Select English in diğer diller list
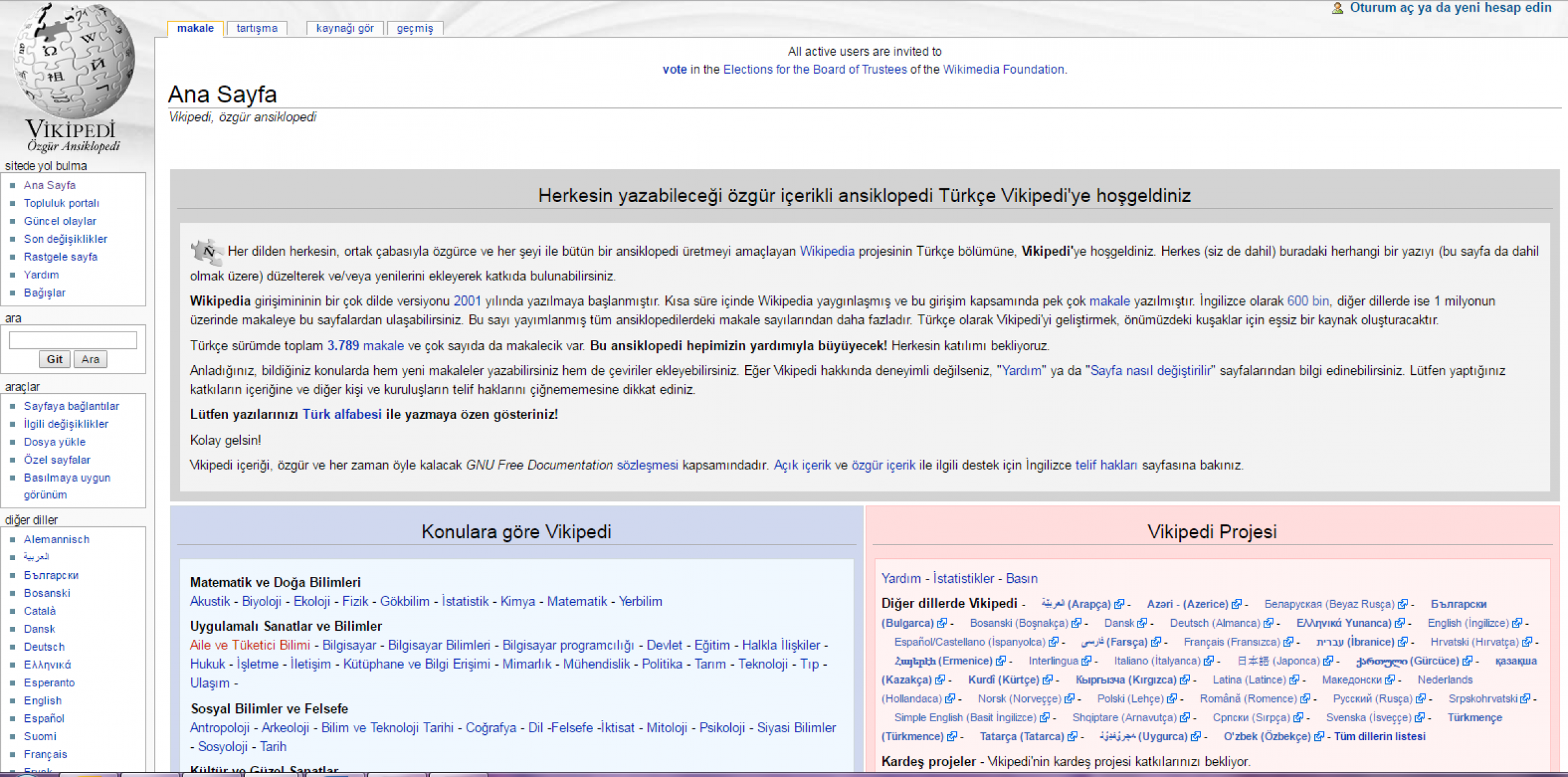 click(x=43, y=701)
